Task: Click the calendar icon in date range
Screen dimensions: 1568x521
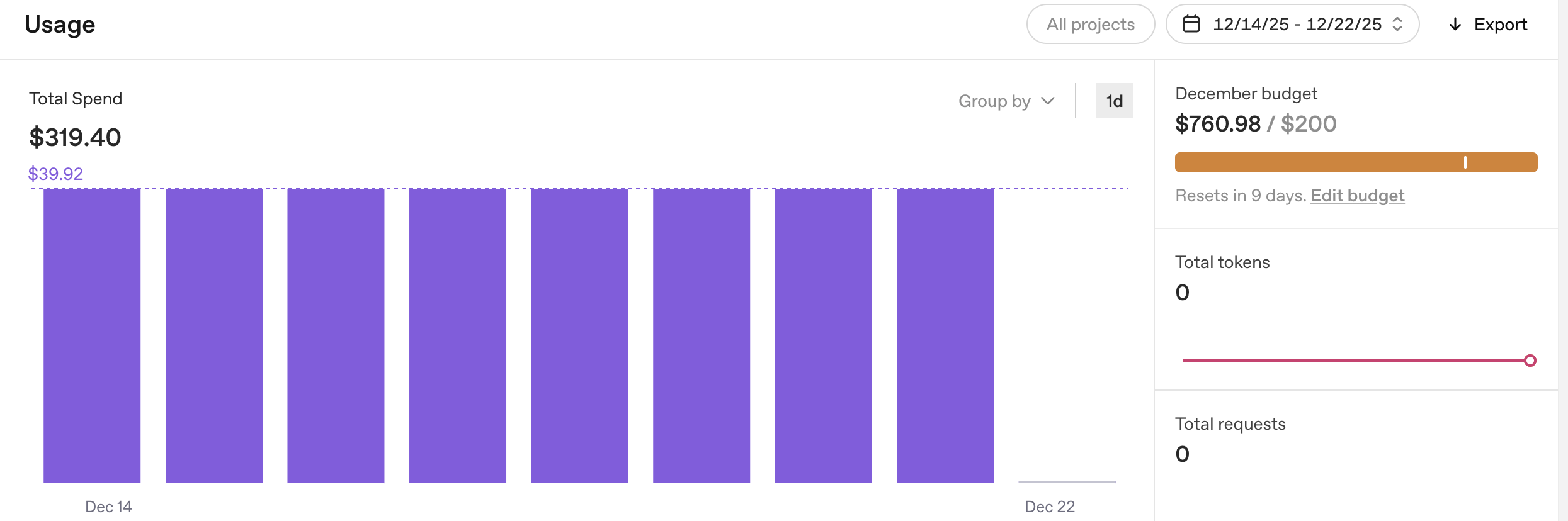Action: tap(1191, 24)
